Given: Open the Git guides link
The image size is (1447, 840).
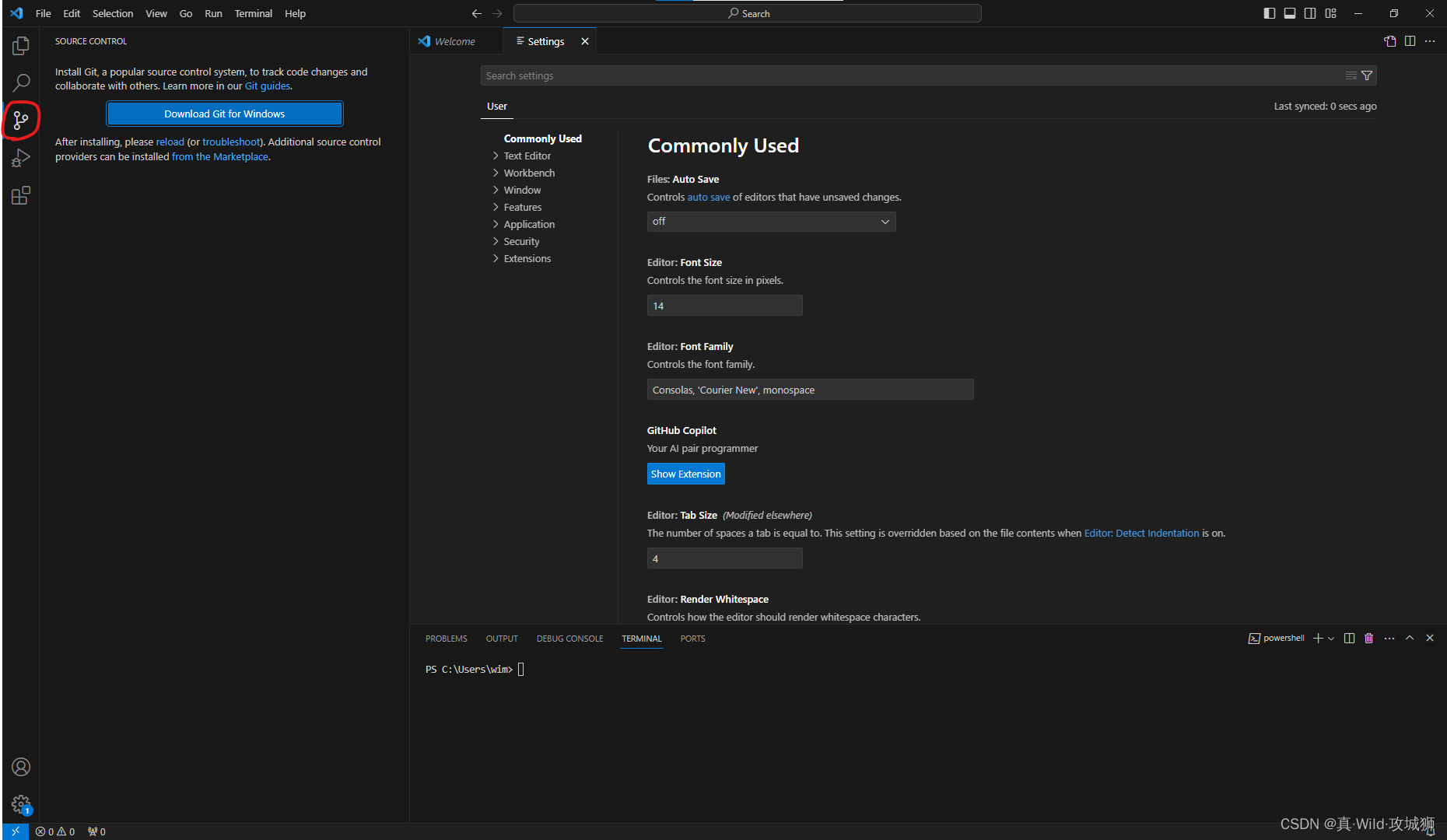Looking at the screenshot, I should coord(268,86).
